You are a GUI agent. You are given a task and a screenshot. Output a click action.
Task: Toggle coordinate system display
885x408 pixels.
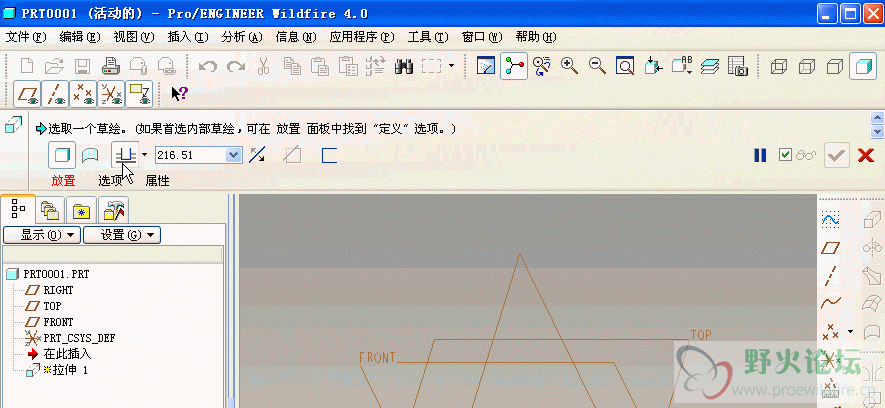point(111,94)
